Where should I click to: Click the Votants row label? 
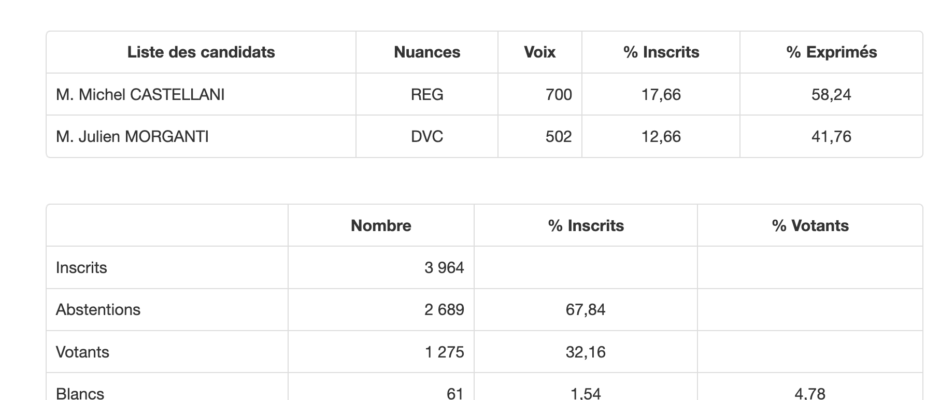(82, 352)
